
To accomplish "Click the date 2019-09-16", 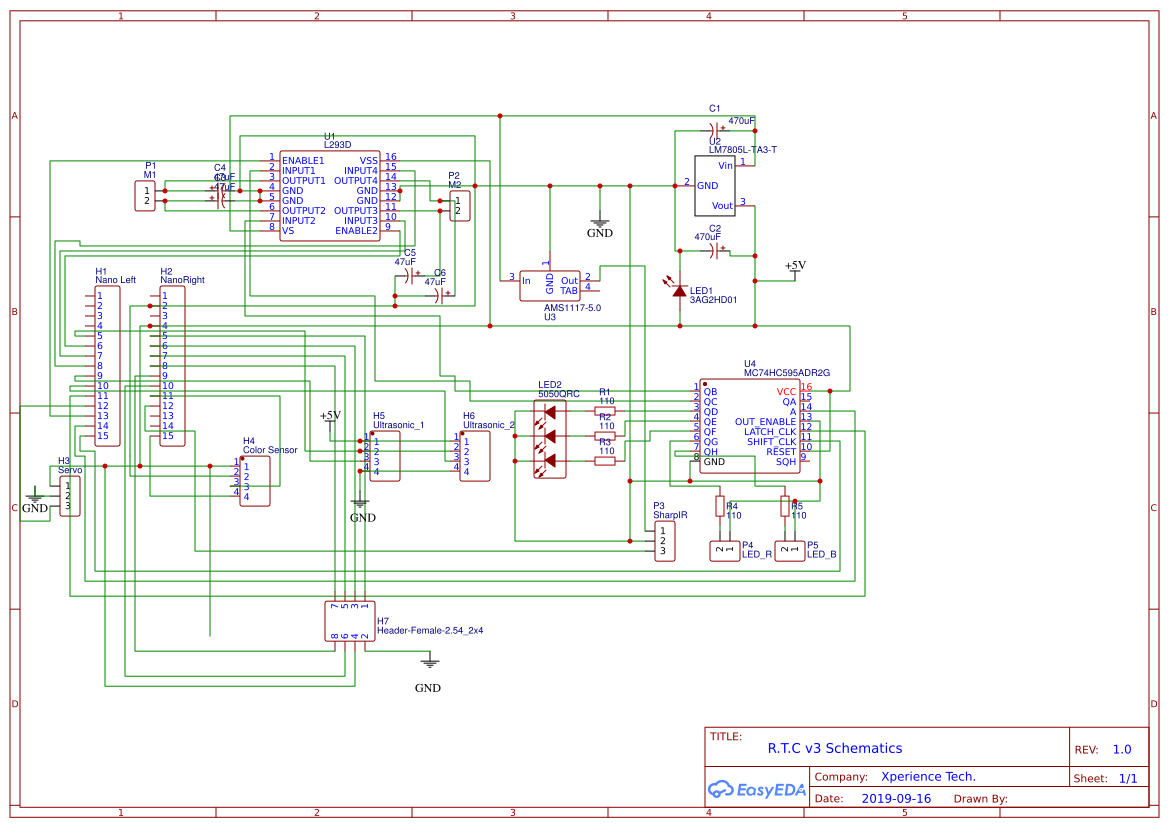I will tap(895, 798).
